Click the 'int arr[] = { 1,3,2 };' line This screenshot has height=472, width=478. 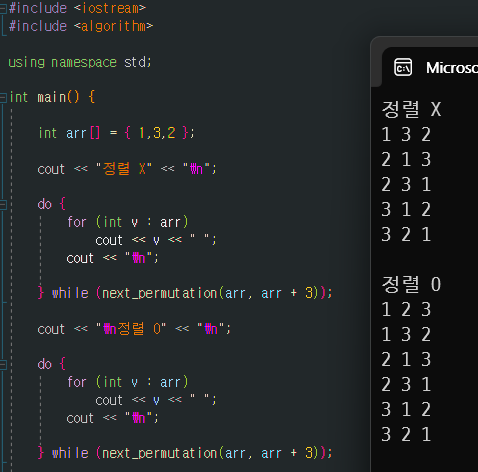[x=116, y=133]
